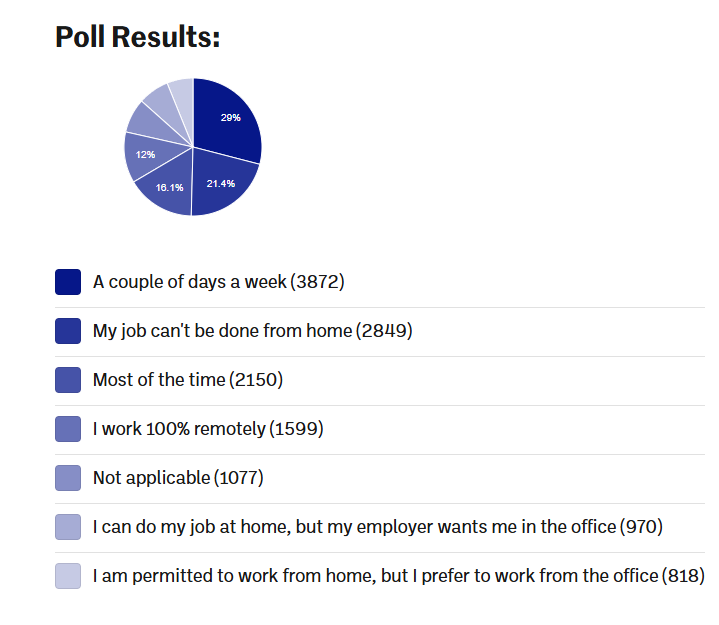Click the 16.1% pie chart slice
Screen dimensions: 719x625
168,188
